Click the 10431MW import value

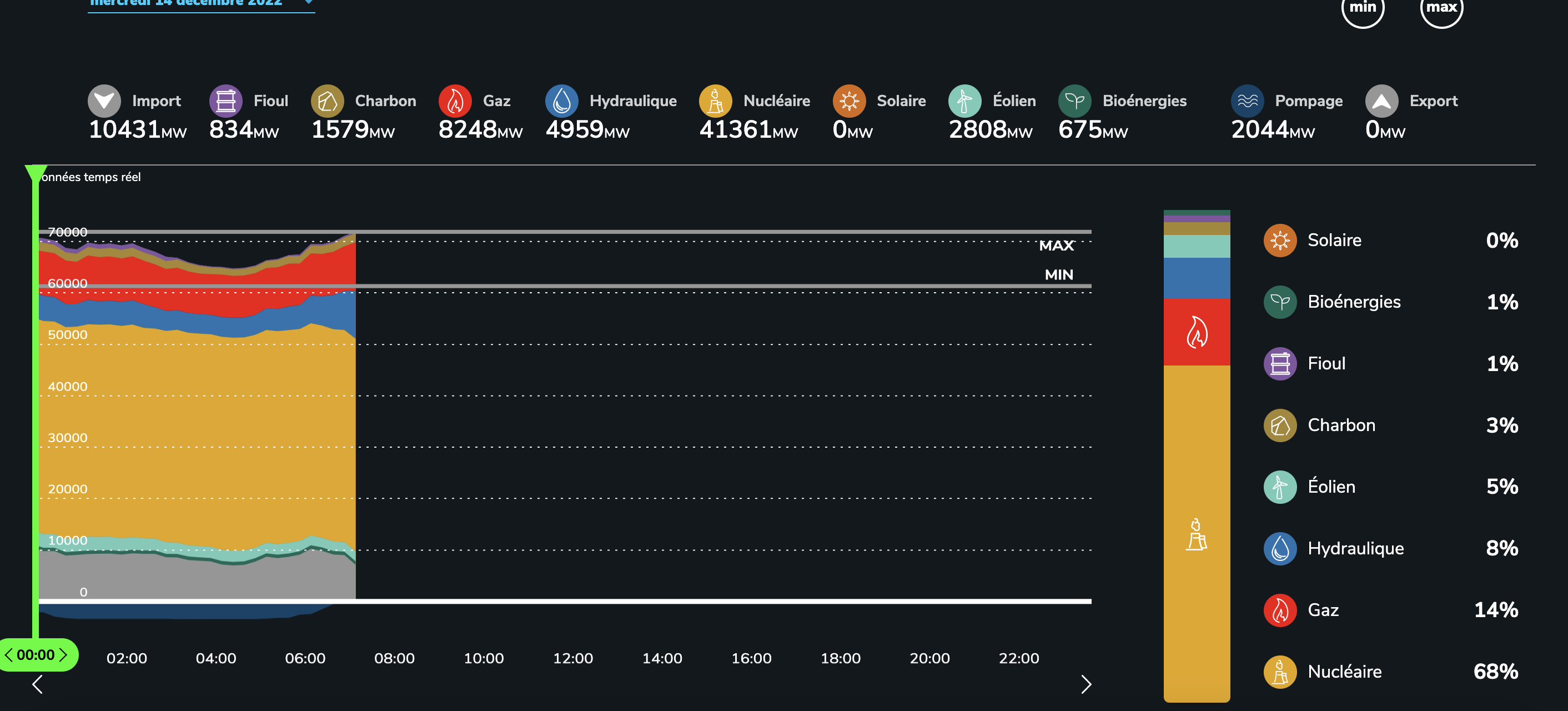[x=138, y=129]
